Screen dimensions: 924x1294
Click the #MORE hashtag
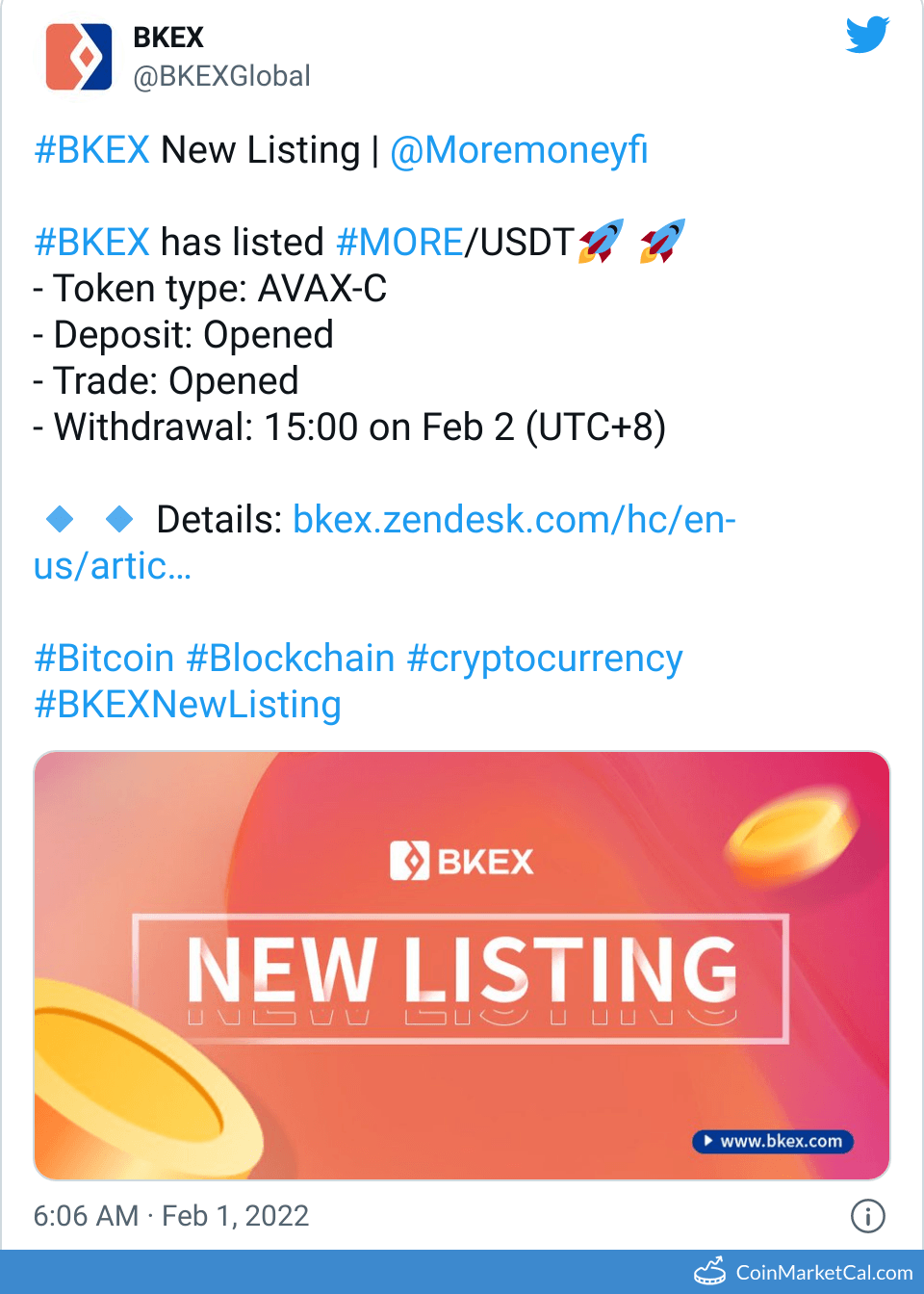click(x=399, y=243)
